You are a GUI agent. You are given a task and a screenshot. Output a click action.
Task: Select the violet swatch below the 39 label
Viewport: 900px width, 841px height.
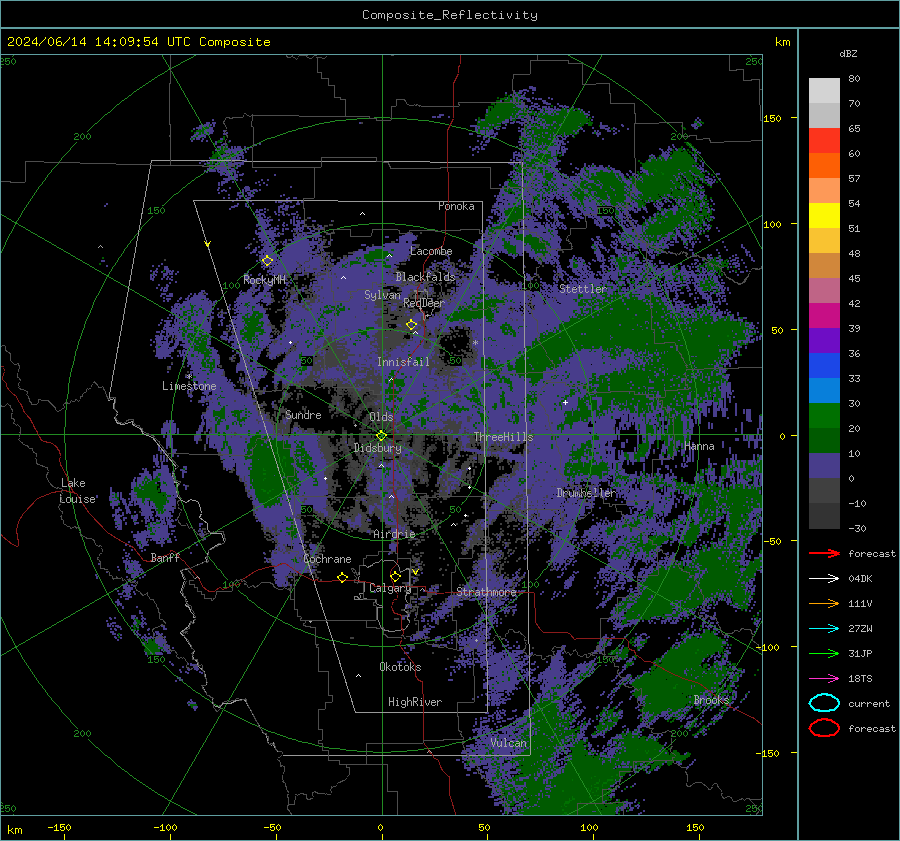pos(824,340)
